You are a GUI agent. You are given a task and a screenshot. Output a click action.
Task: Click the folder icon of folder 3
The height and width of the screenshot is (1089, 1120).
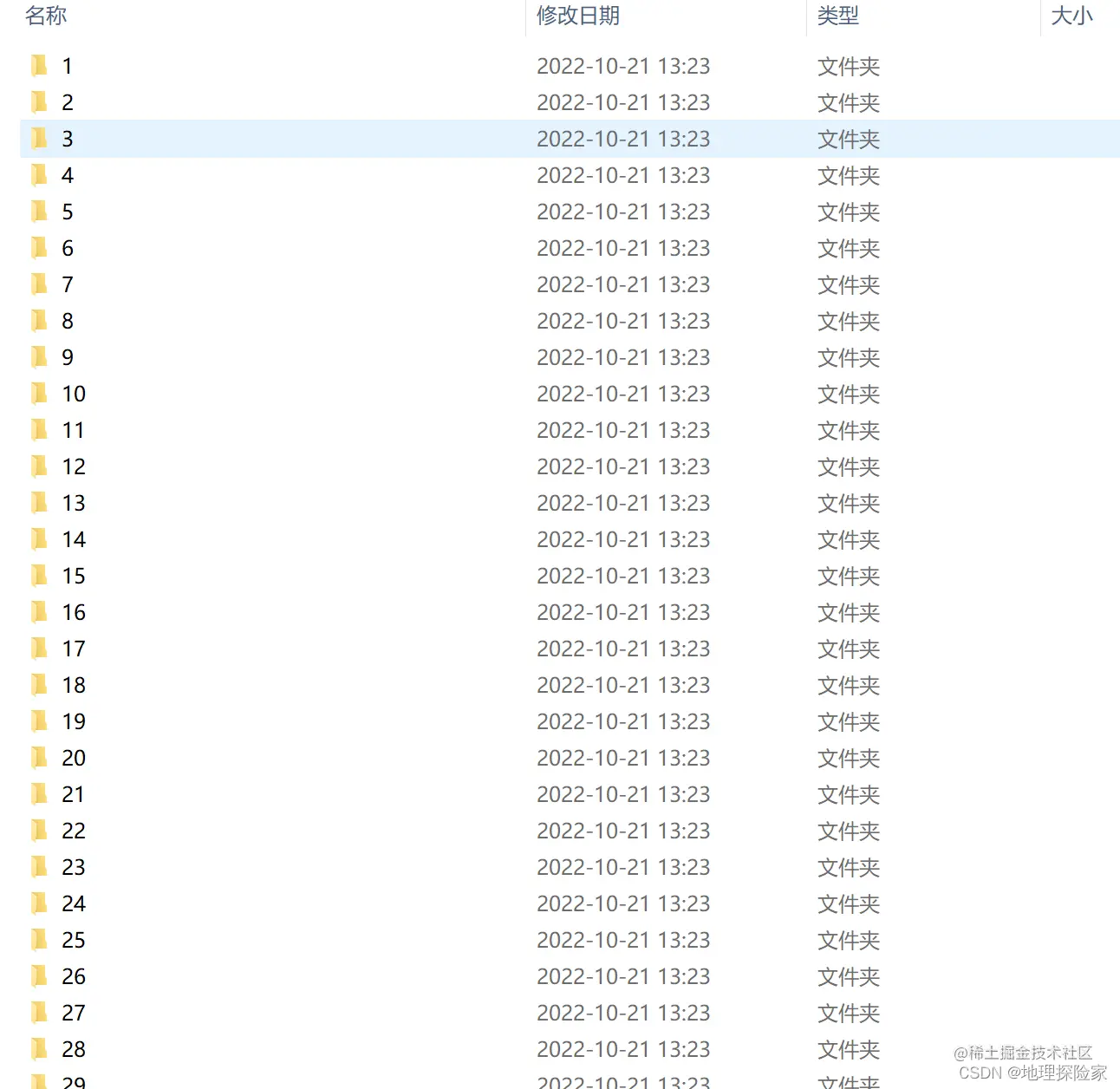click(39, 139)
